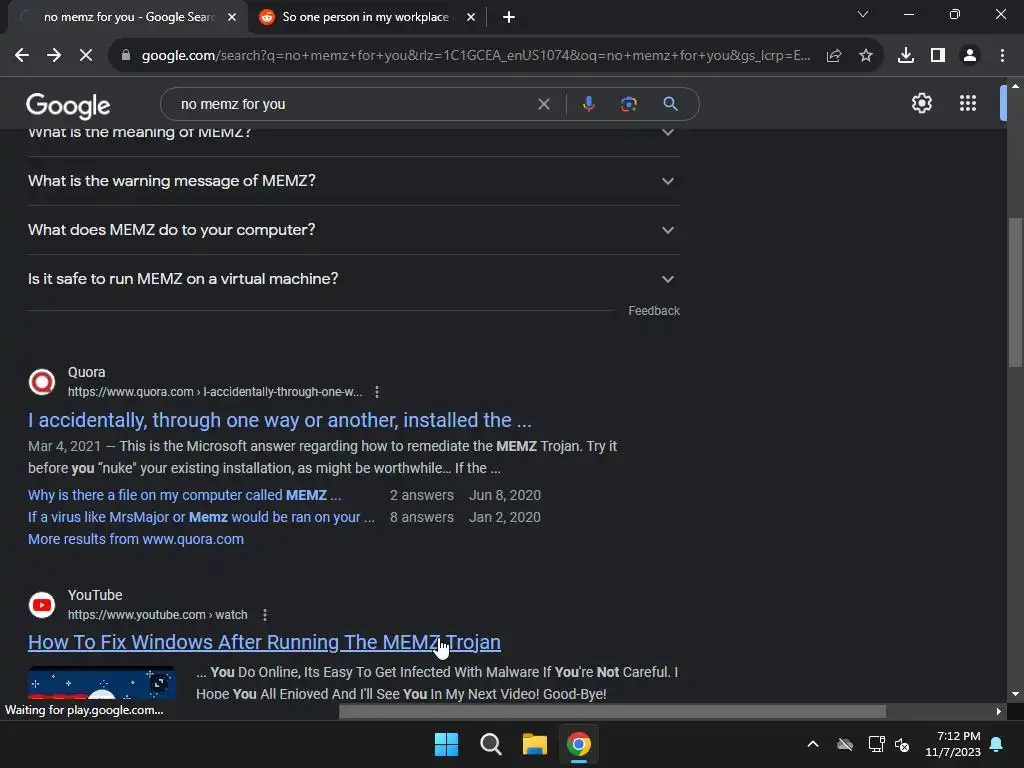
Task: Open the Chrome profile menu
Action: tap(970, 56)
